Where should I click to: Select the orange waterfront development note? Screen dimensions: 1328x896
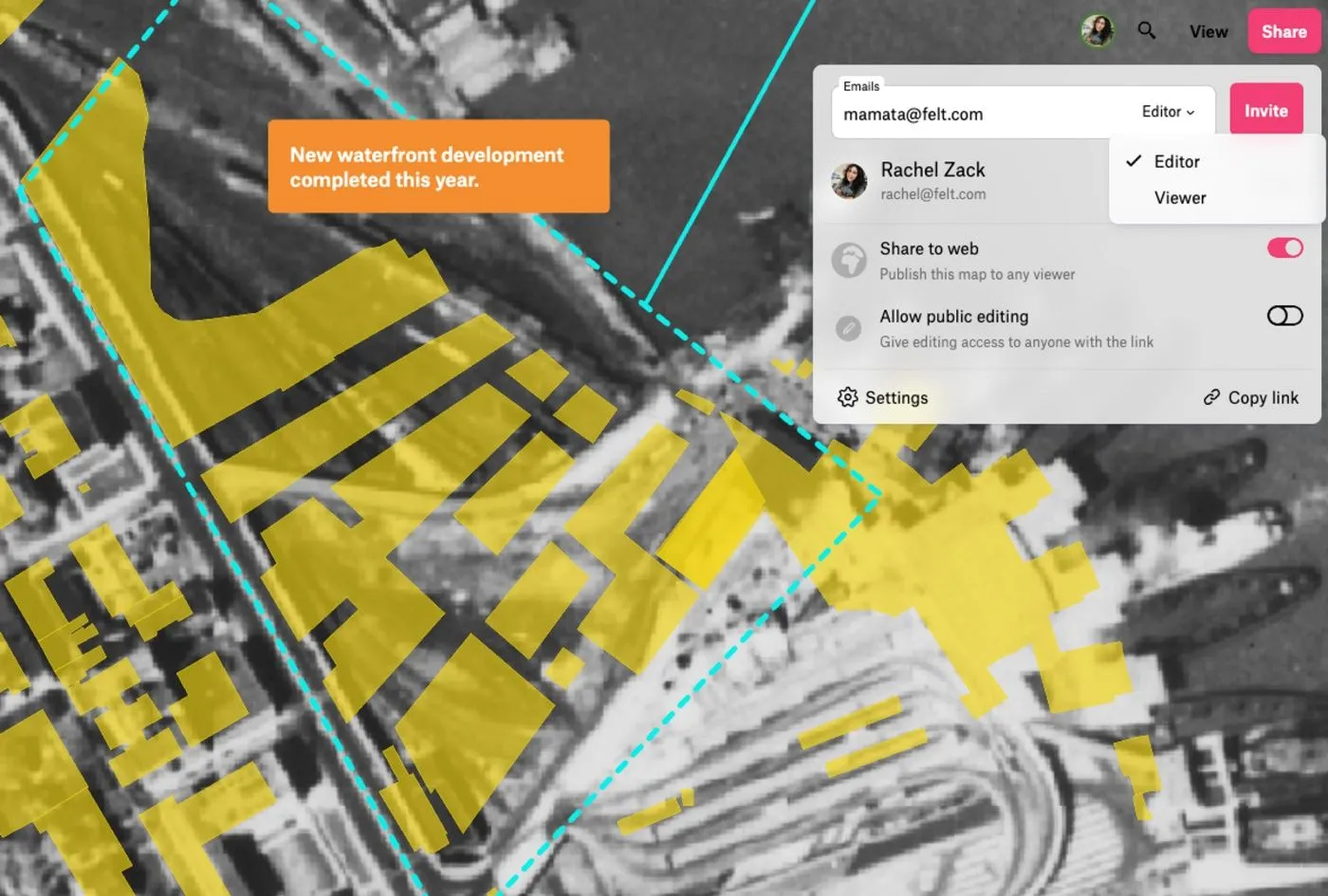point(438,166)
